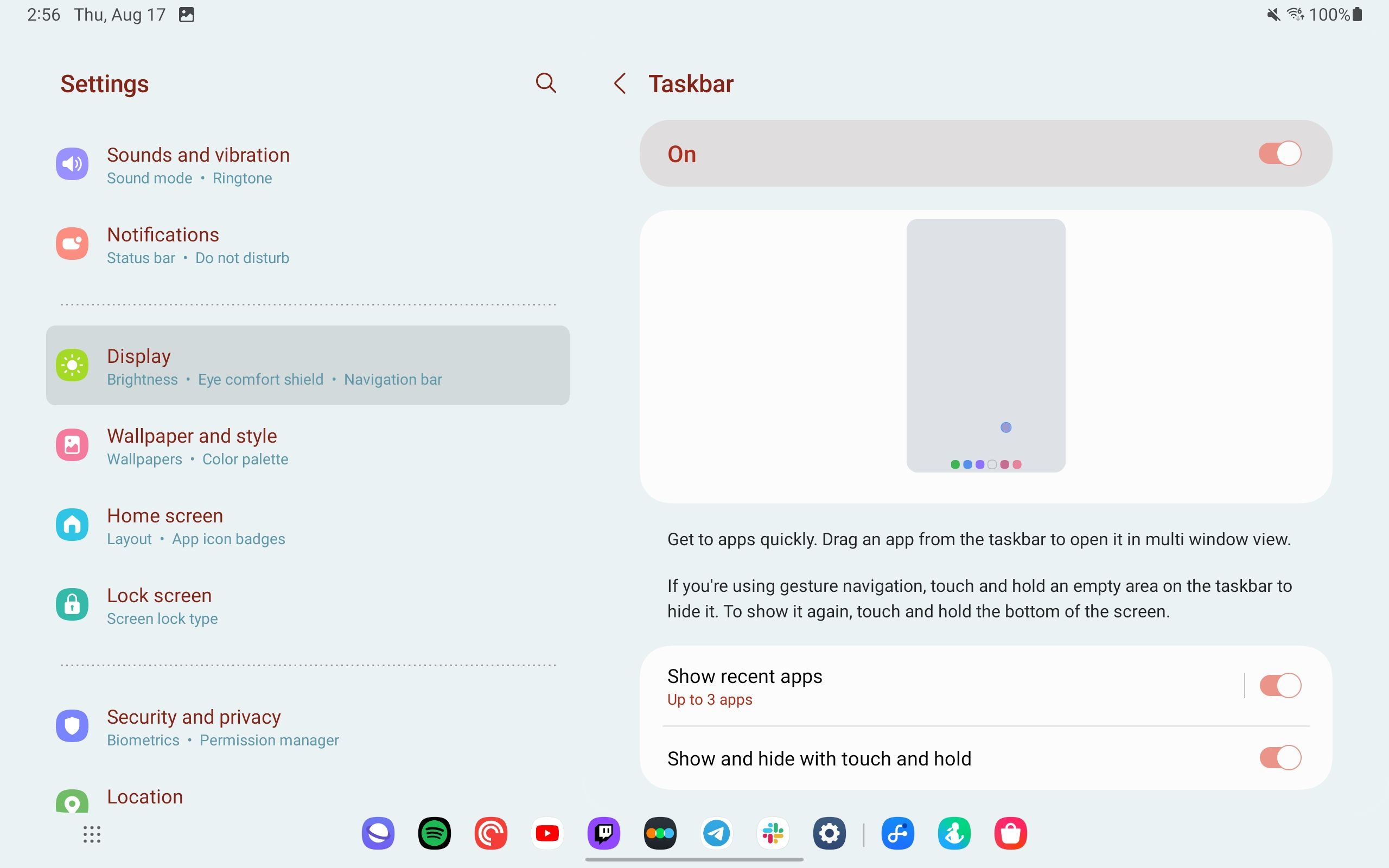Screen dimensions: 1389x868
Task: Open the black three-dot app icon
Action: [660, 833]
